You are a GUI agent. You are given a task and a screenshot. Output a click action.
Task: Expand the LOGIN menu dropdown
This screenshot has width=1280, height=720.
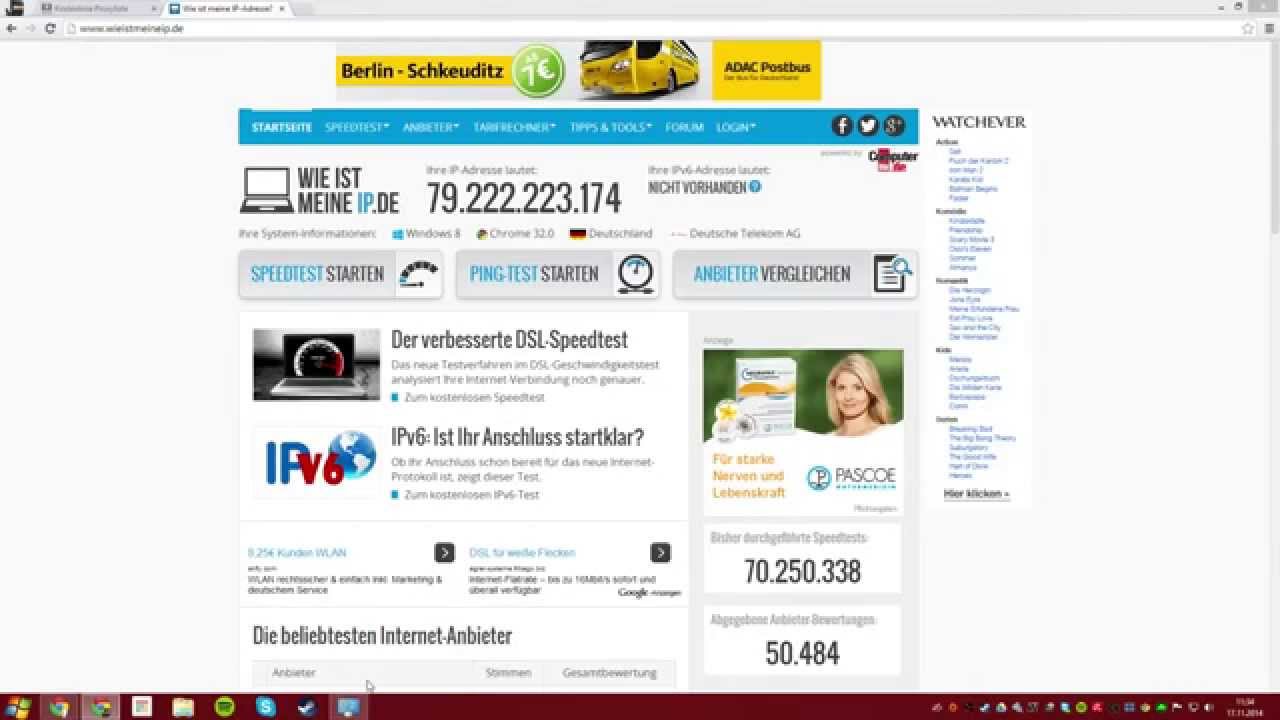coord(736,127)
